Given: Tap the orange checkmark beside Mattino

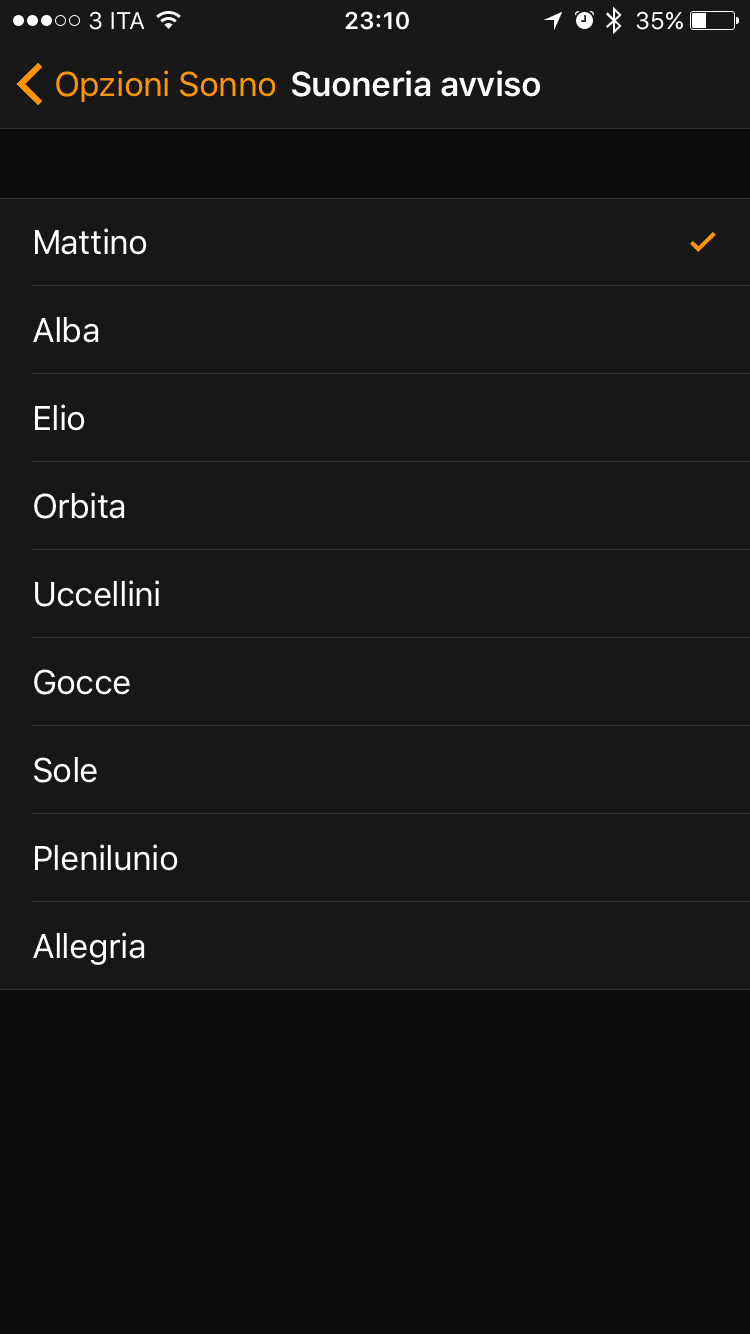Looking at the screenshot, I should coord(703,242).
